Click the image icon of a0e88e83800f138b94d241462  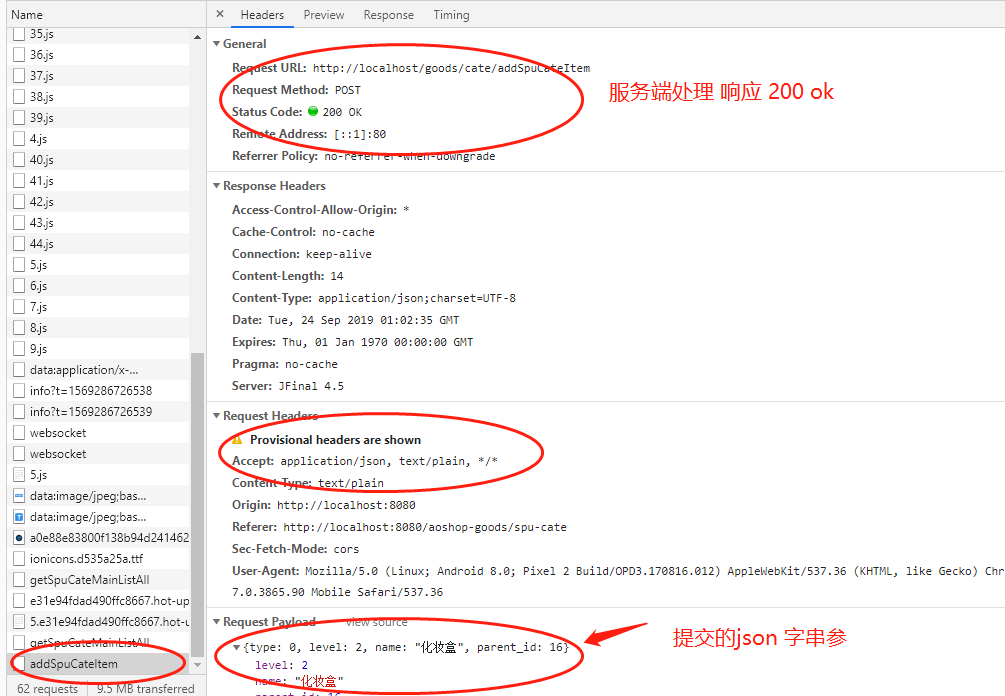(19, 538)
